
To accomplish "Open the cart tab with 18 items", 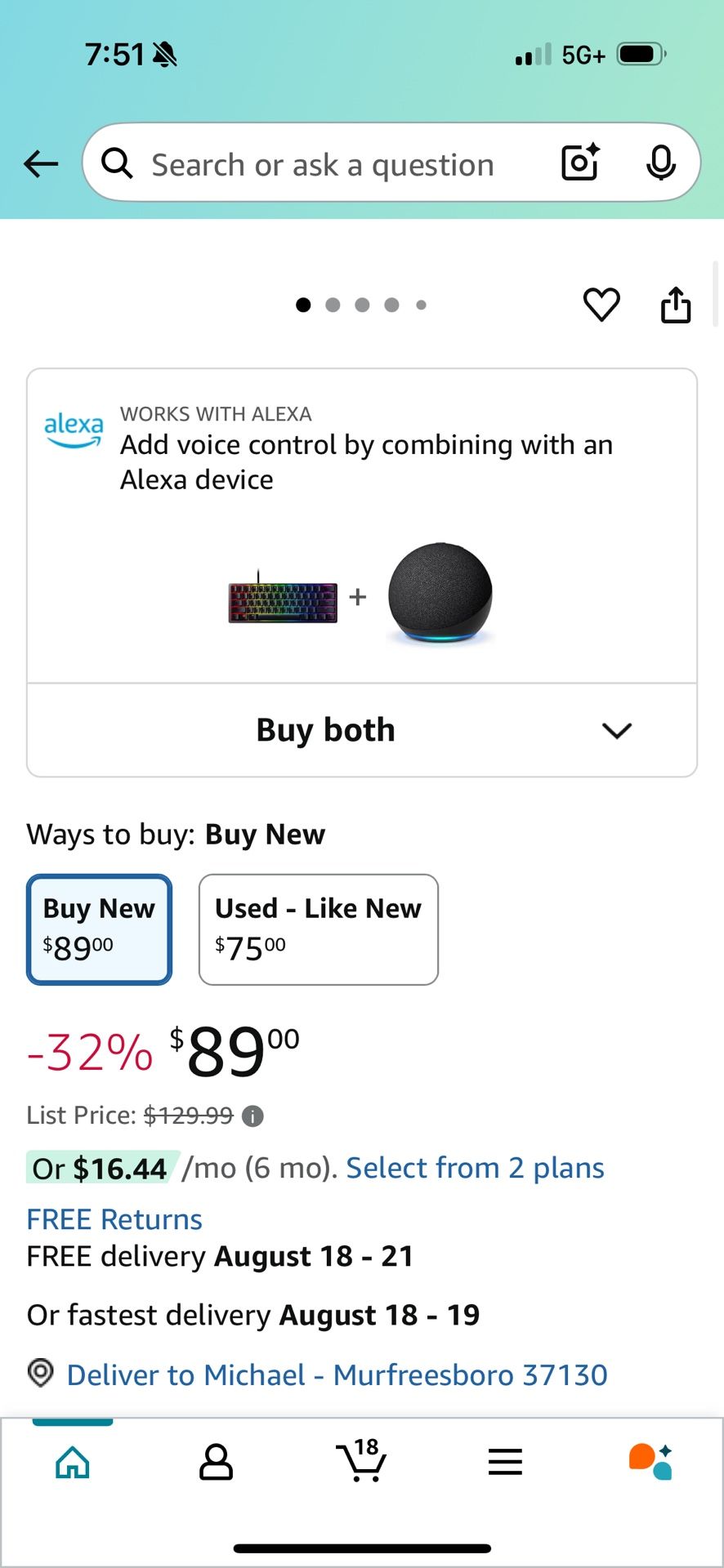I will 361,1461.
